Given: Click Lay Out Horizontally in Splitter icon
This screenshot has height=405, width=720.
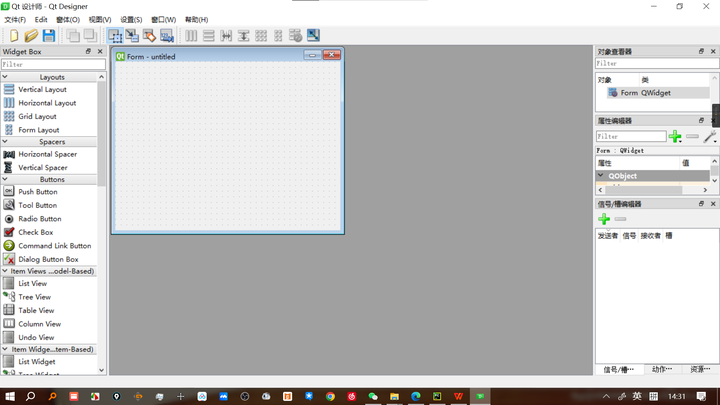Looking at the screenshot, I should tap(226, 35).
